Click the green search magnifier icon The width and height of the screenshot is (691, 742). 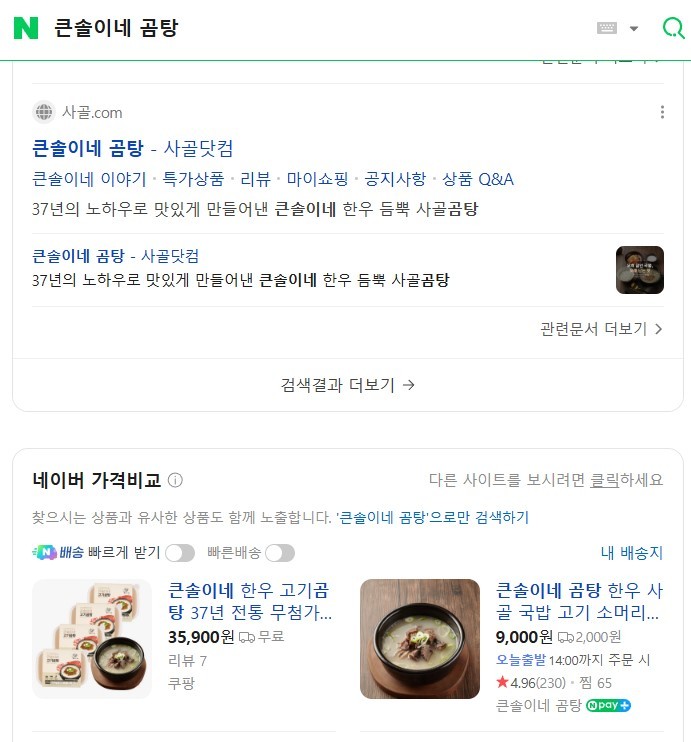(x=673, y=28)
